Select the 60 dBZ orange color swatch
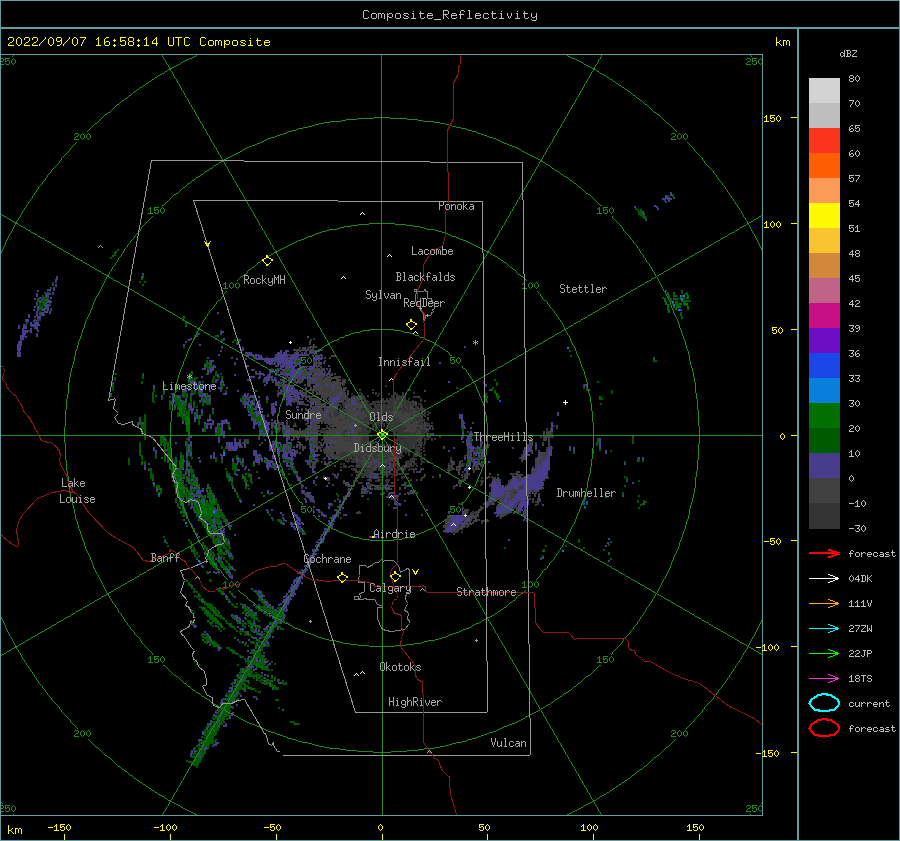Screen dimensions: 900x841 tap(824, 165)
